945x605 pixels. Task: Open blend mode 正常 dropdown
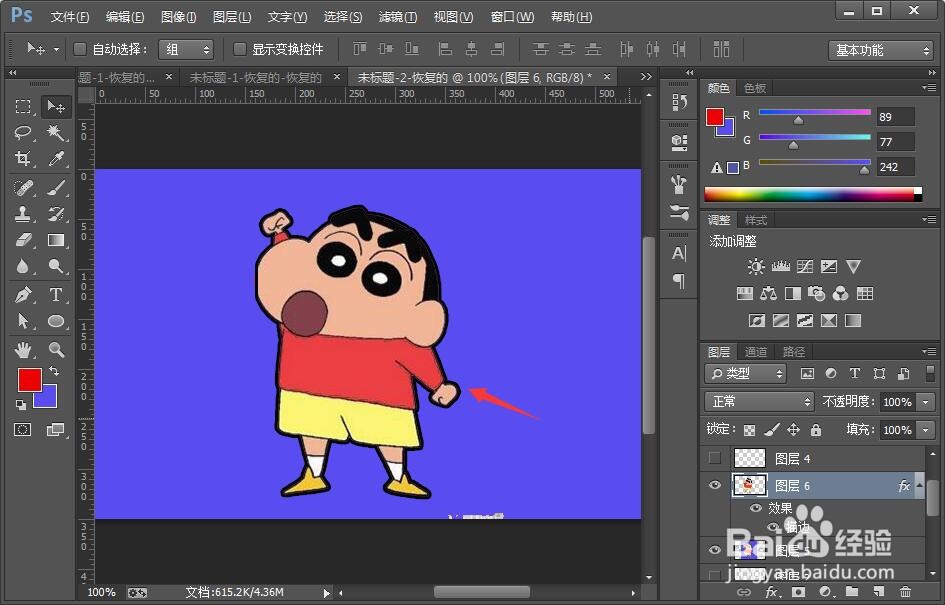click(759, 401)
